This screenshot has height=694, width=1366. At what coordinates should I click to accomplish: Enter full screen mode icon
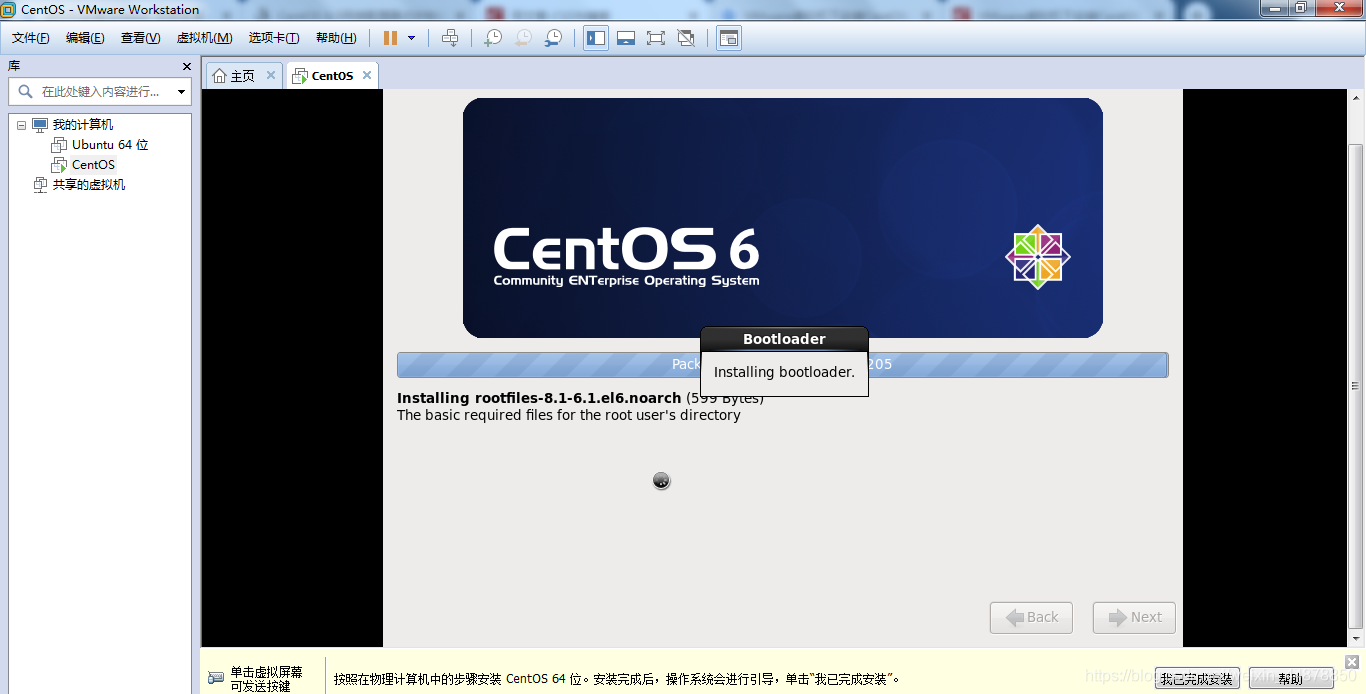click(x=656, y=38)
